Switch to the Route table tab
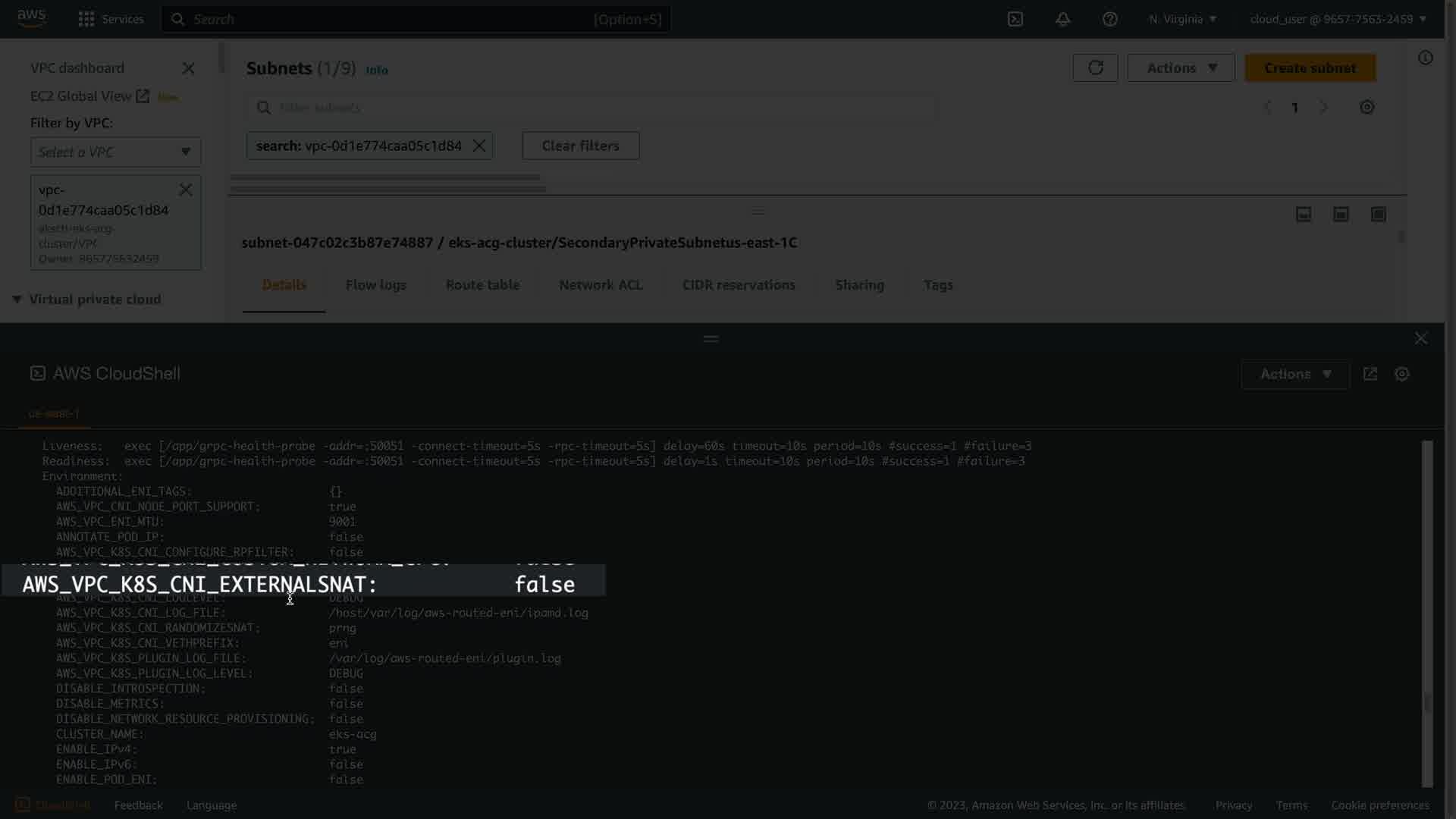This screenshot has height=819, width=1456. click(482, 285)
